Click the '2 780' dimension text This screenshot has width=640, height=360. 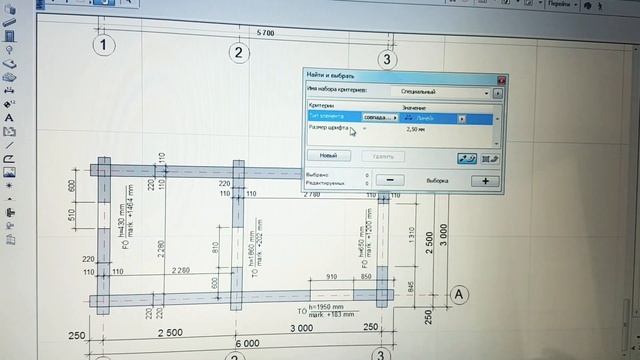pyautogui.click(x=312, y=195)
